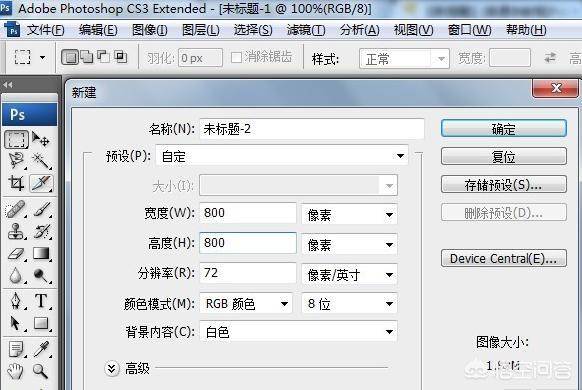Select the Notes tool
The width and height of the screenshot is (582, 390).
16,349
